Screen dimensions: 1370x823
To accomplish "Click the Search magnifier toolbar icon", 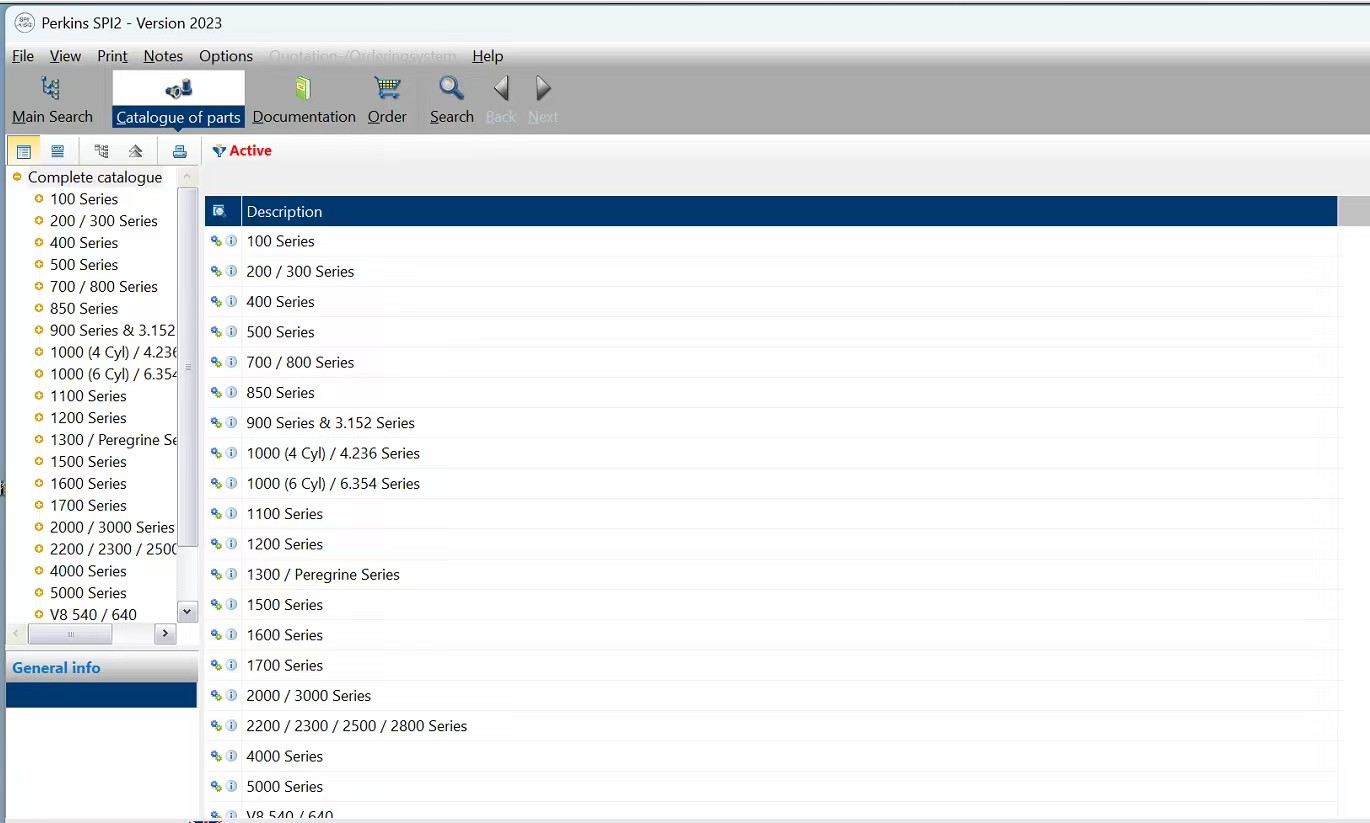I will pos(451,89).
